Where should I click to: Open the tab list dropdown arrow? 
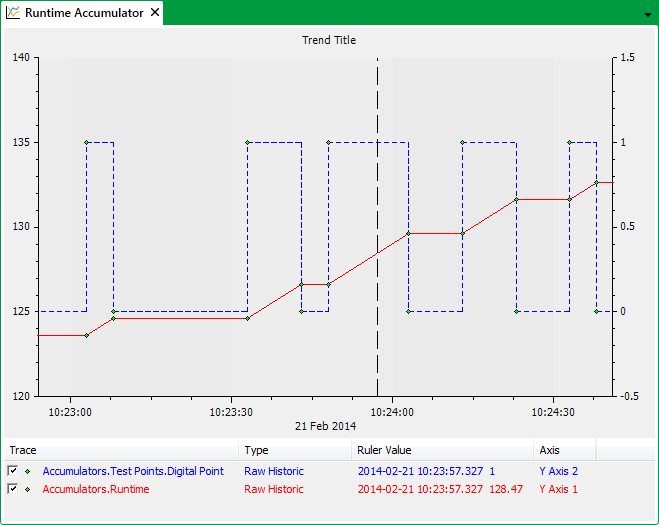[x=647, y=15]
